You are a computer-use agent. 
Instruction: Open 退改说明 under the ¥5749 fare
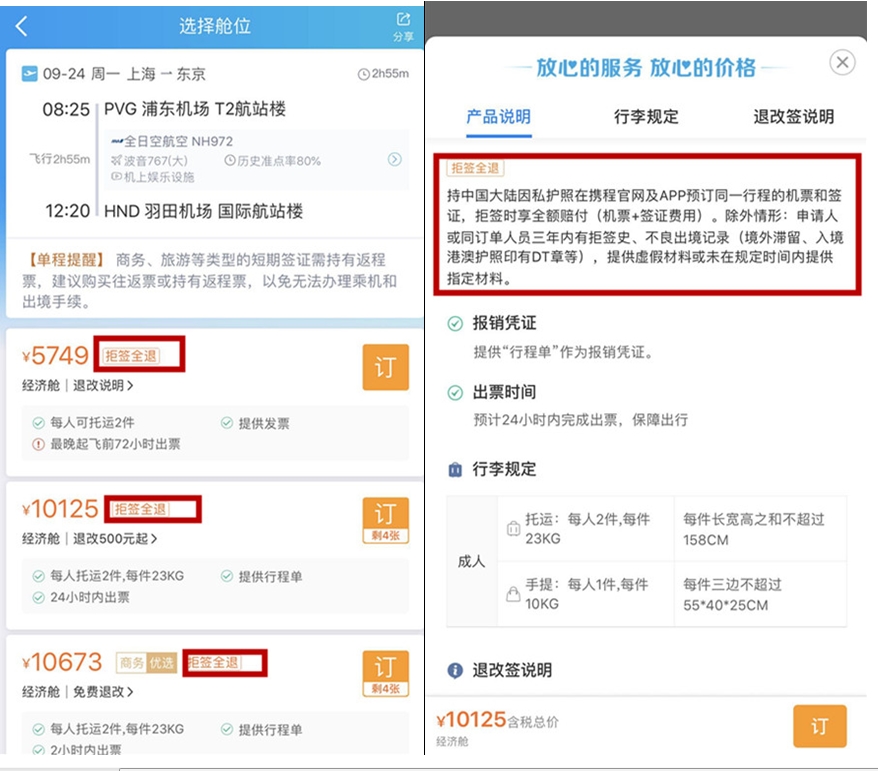point(103,385)
